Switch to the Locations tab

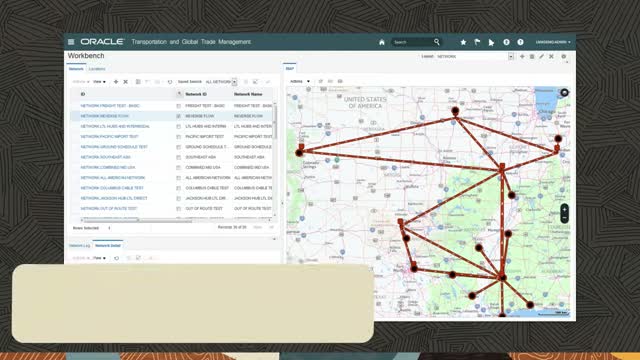[x=97, y=69]
